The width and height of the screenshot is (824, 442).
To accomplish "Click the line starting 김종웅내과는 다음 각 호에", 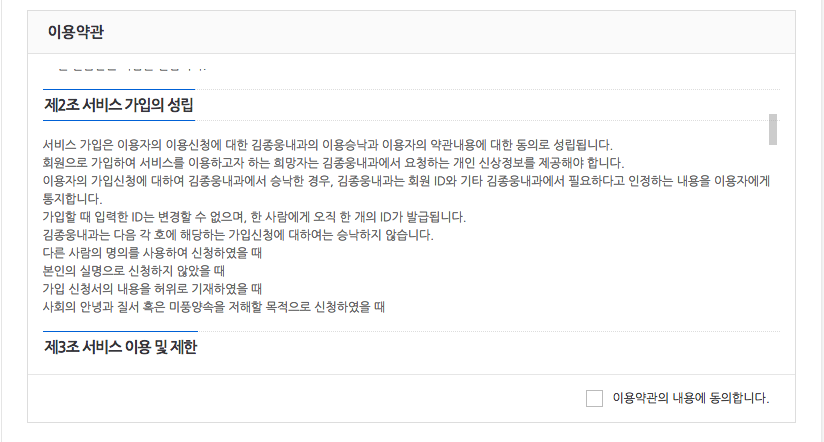I will (x=238, y=235).
